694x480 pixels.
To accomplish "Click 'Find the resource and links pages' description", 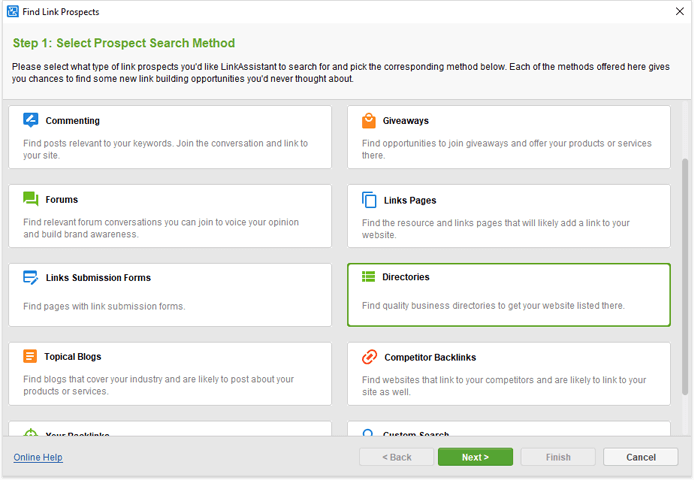I will tap(496, 229).
